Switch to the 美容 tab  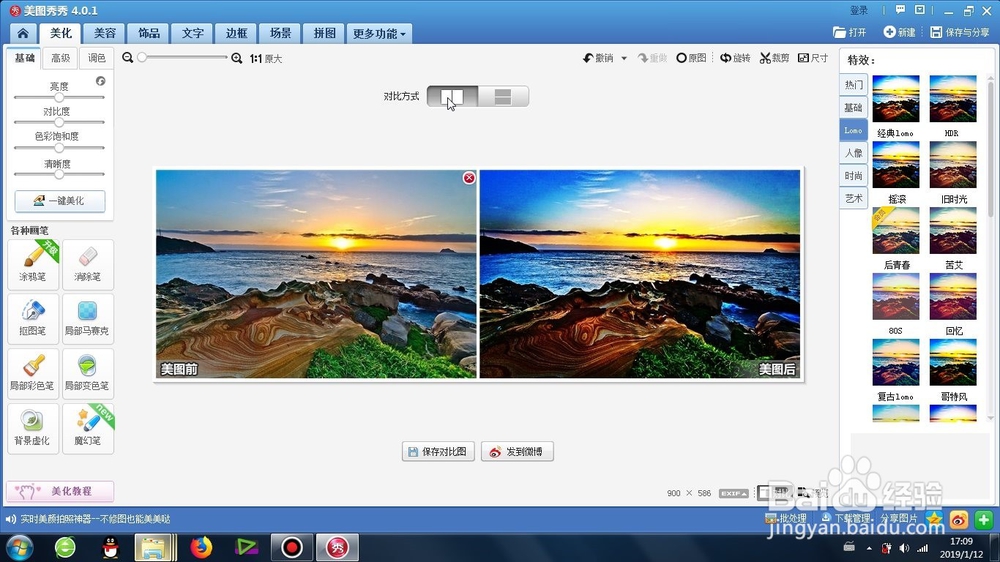coord(105,33)
